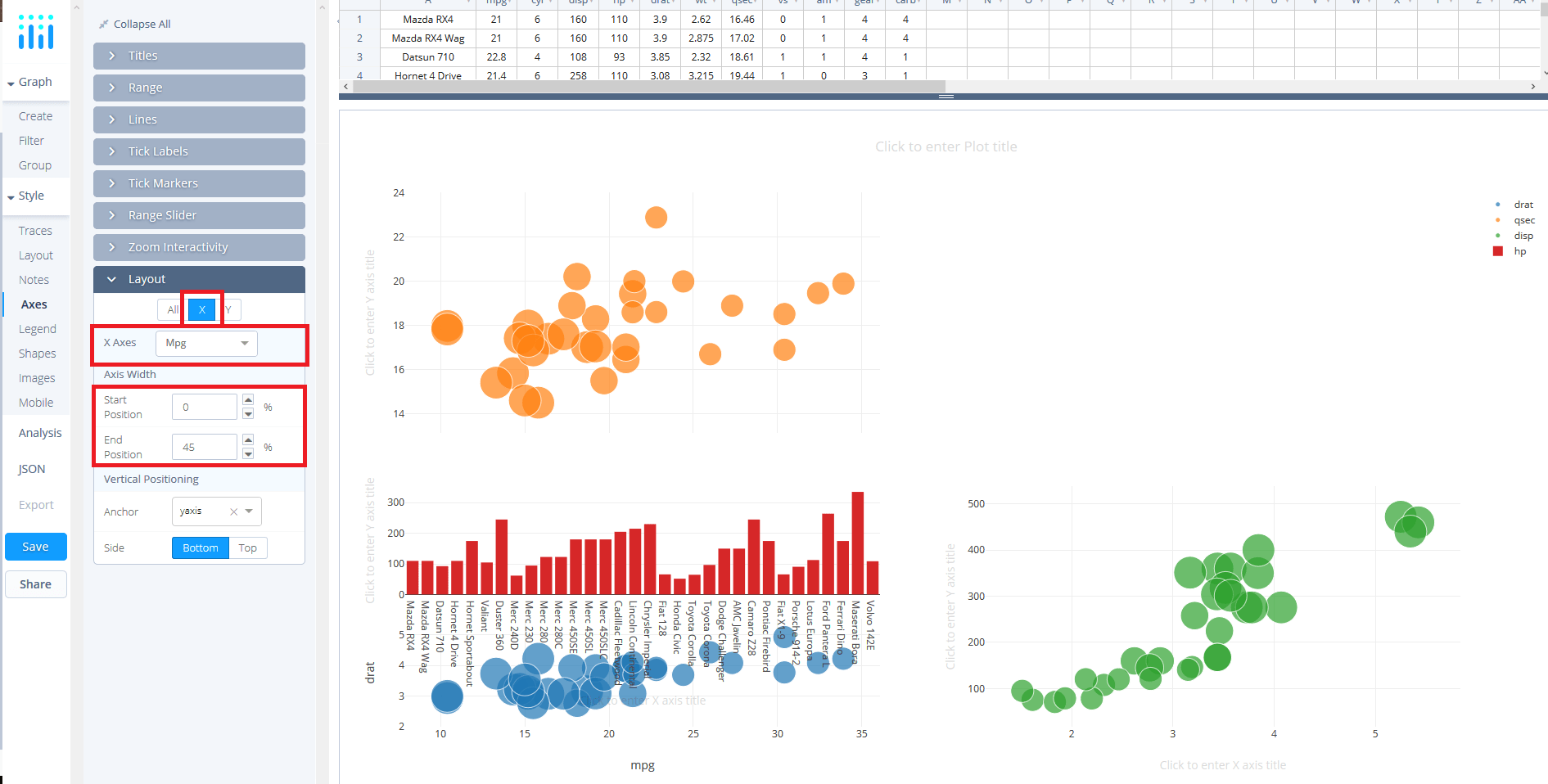Open the Plotly logo home icon
The image size is (1548, 784).
coord(34,33)
